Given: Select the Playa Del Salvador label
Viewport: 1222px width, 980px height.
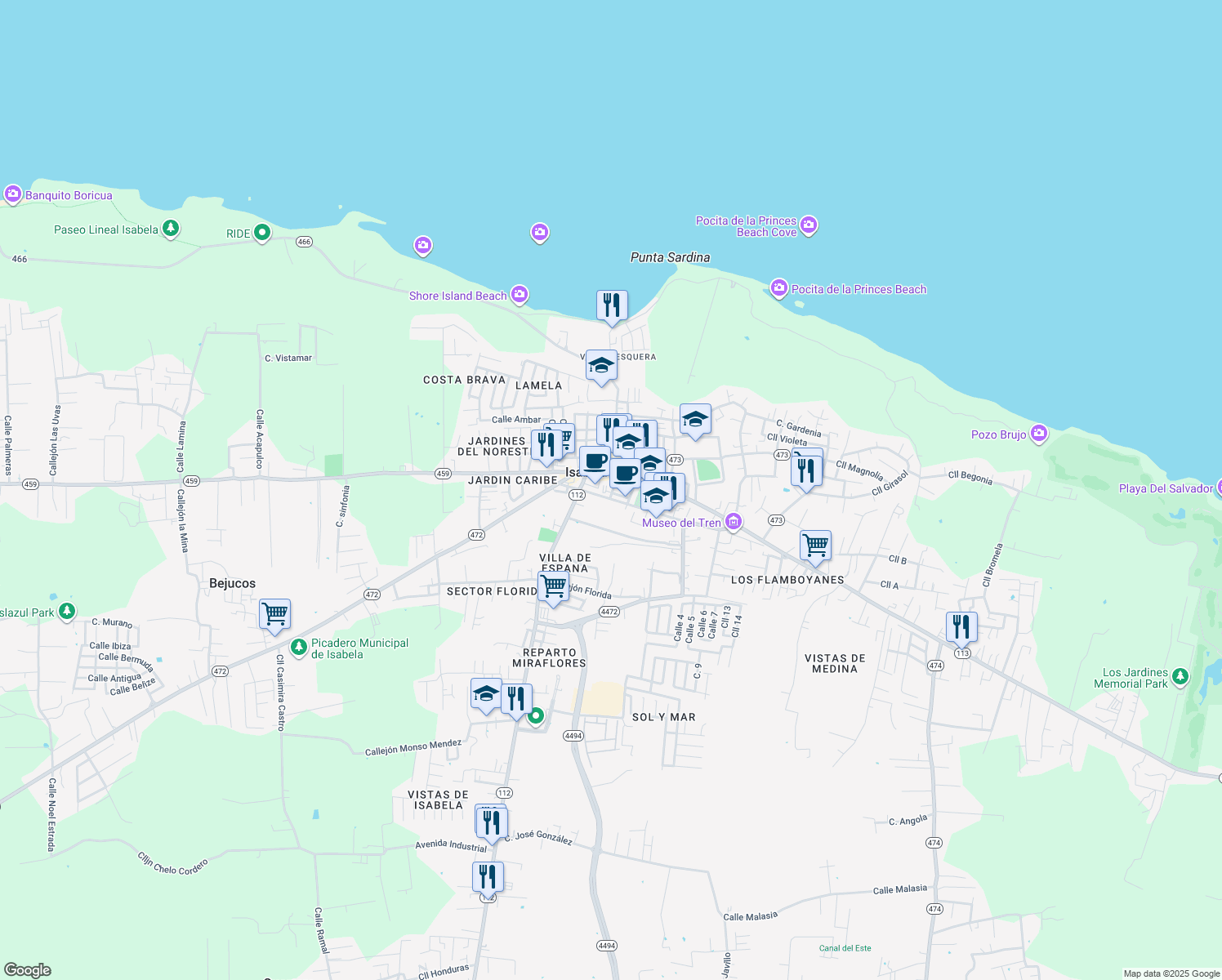Looking at the screenshot, I should (1165, 488).
